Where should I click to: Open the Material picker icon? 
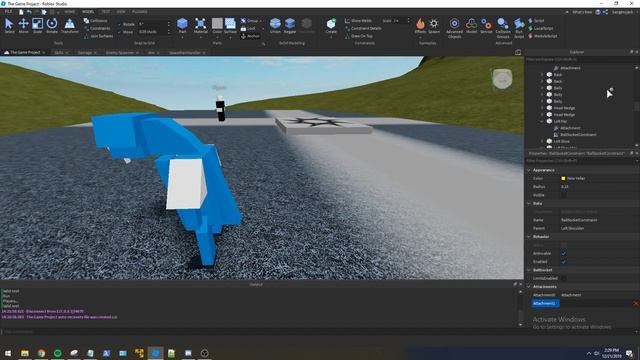(x=200, y=24)
